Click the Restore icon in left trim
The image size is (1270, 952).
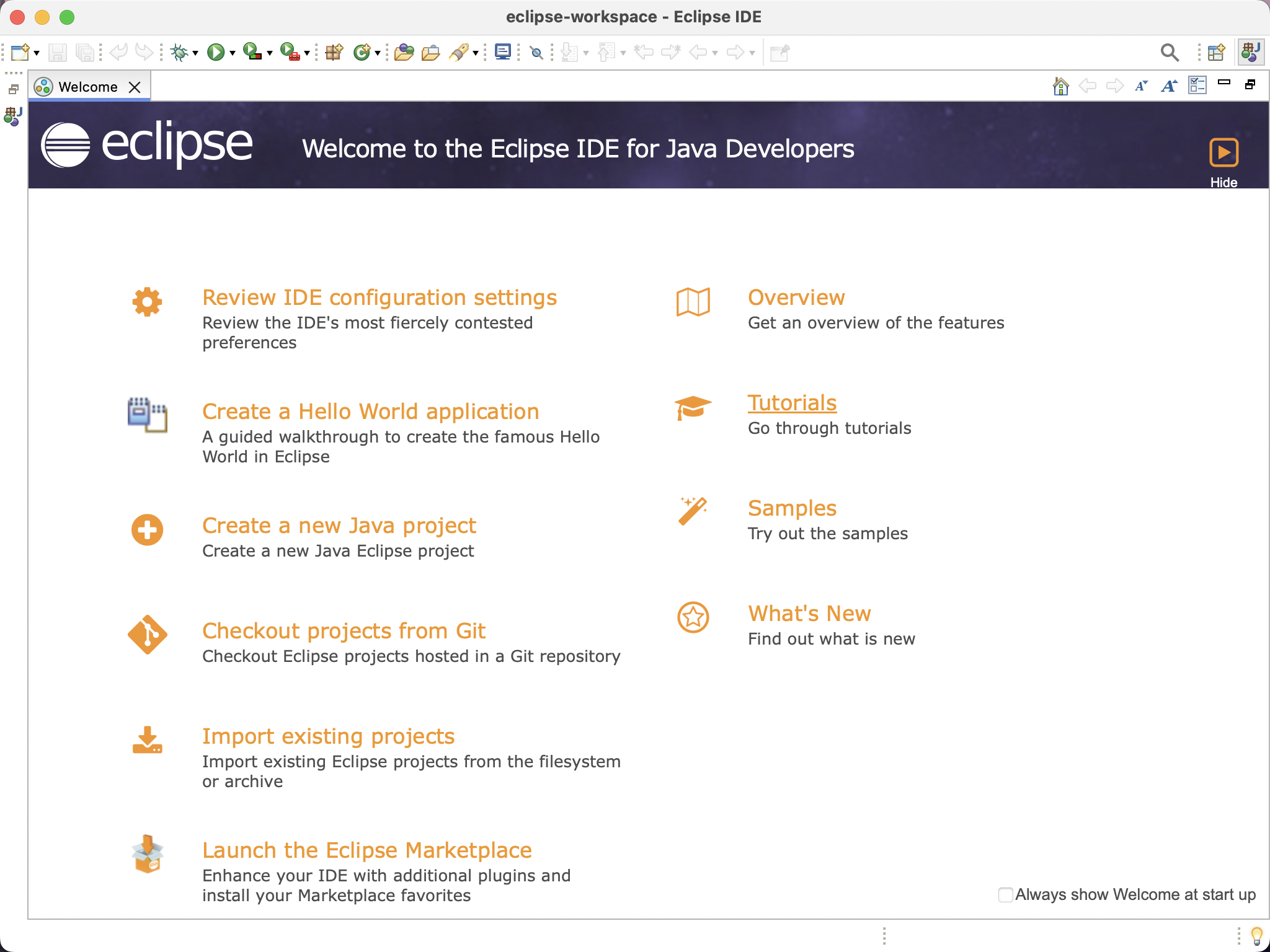(x=14, y=90)
